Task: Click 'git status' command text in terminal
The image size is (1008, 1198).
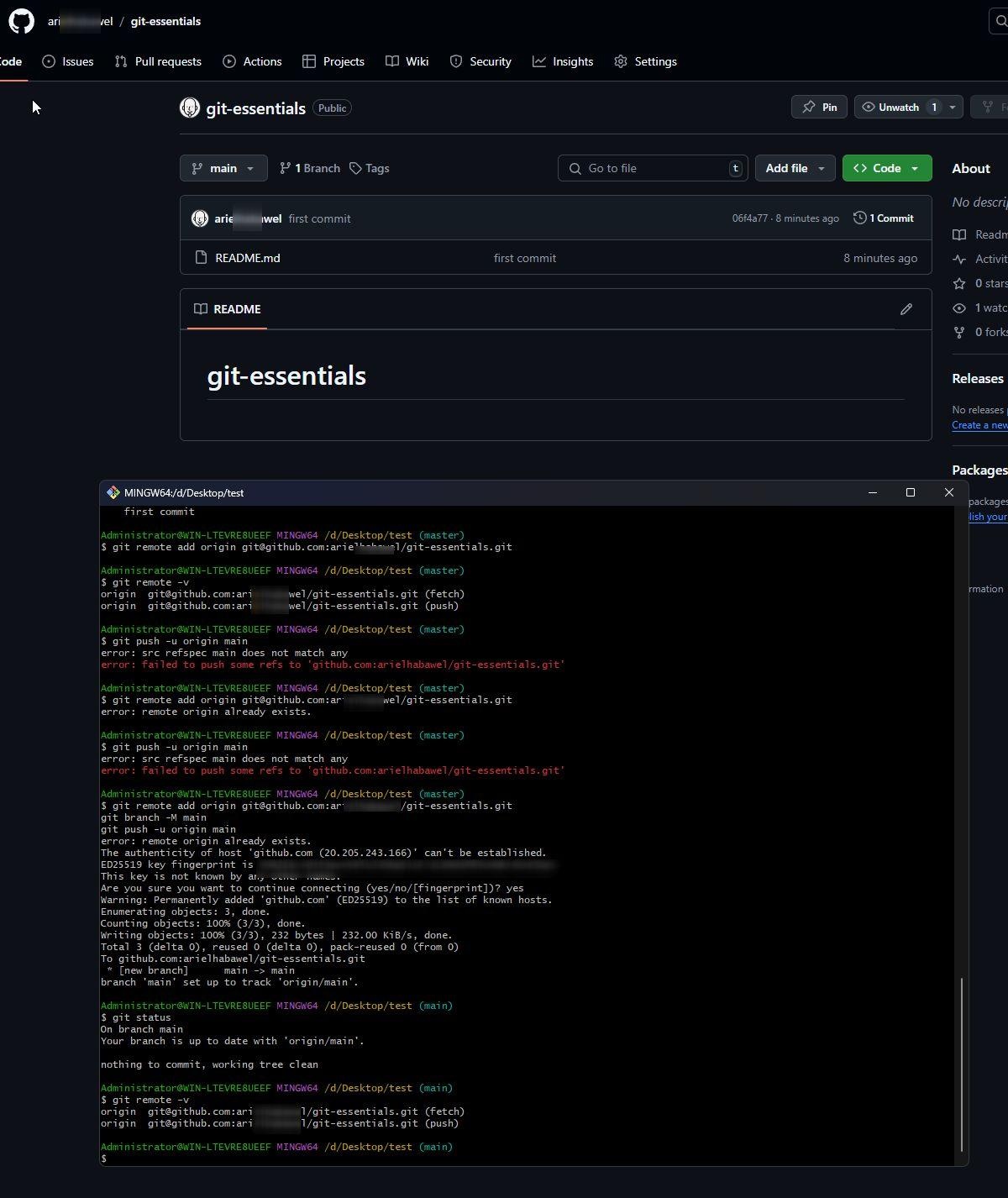Action: pyautogui.click(x=141, y=1017)
